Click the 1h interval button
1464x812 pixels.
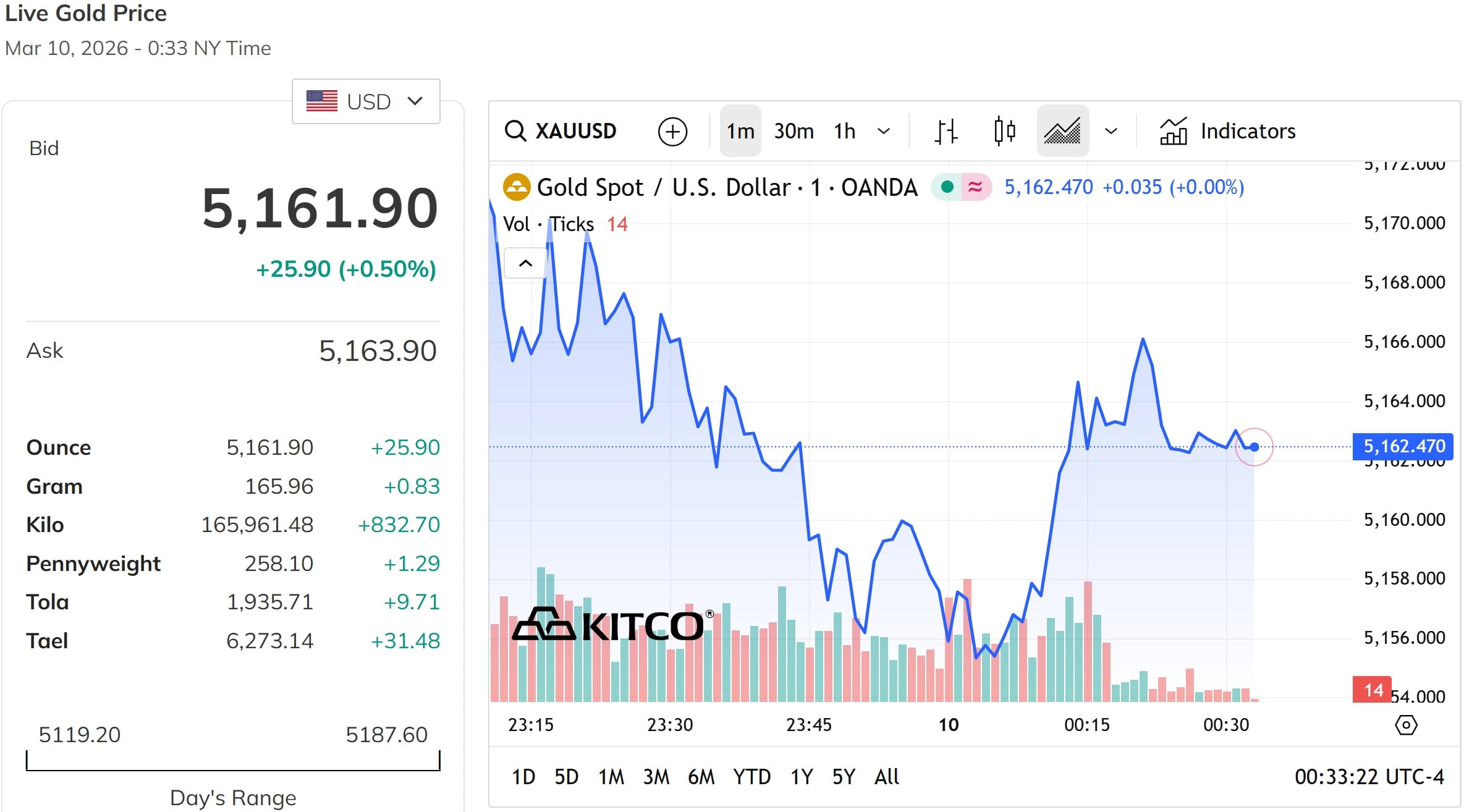844,131
